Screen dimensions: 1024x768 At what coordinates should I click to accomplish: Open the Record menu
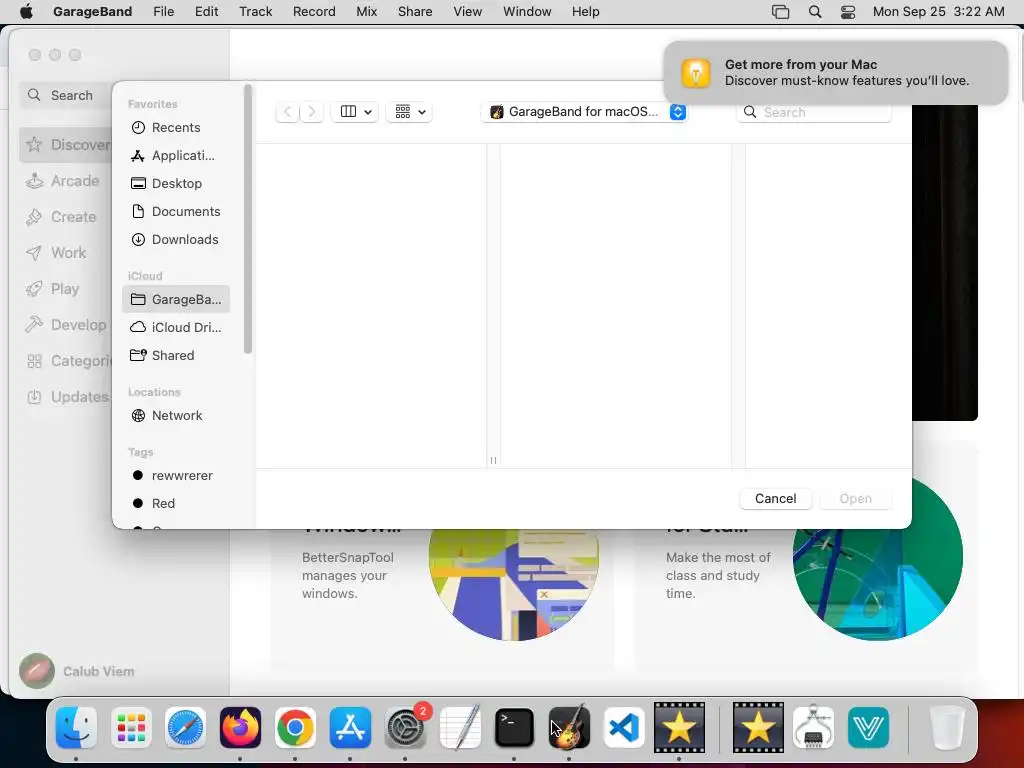point(314,12)
